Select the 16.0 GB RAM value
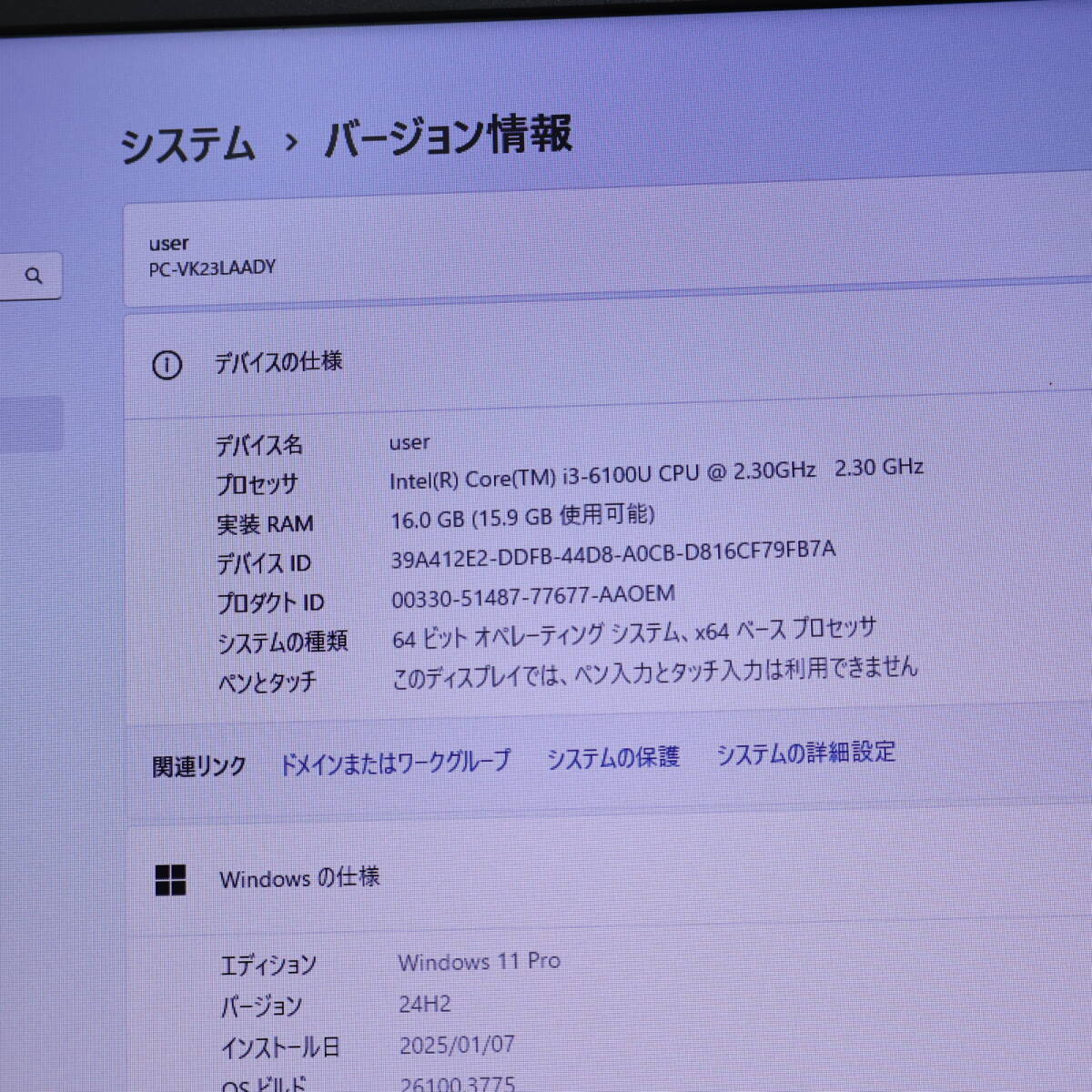The height and width of the screenshot is (1092, 1092). pos(522,517)
